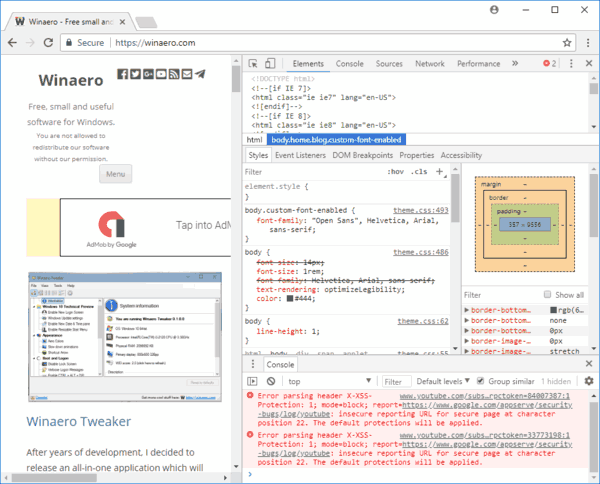Toggle the .cls class editor
Viewport: 600px width, 484px height.
coord(419,171)
